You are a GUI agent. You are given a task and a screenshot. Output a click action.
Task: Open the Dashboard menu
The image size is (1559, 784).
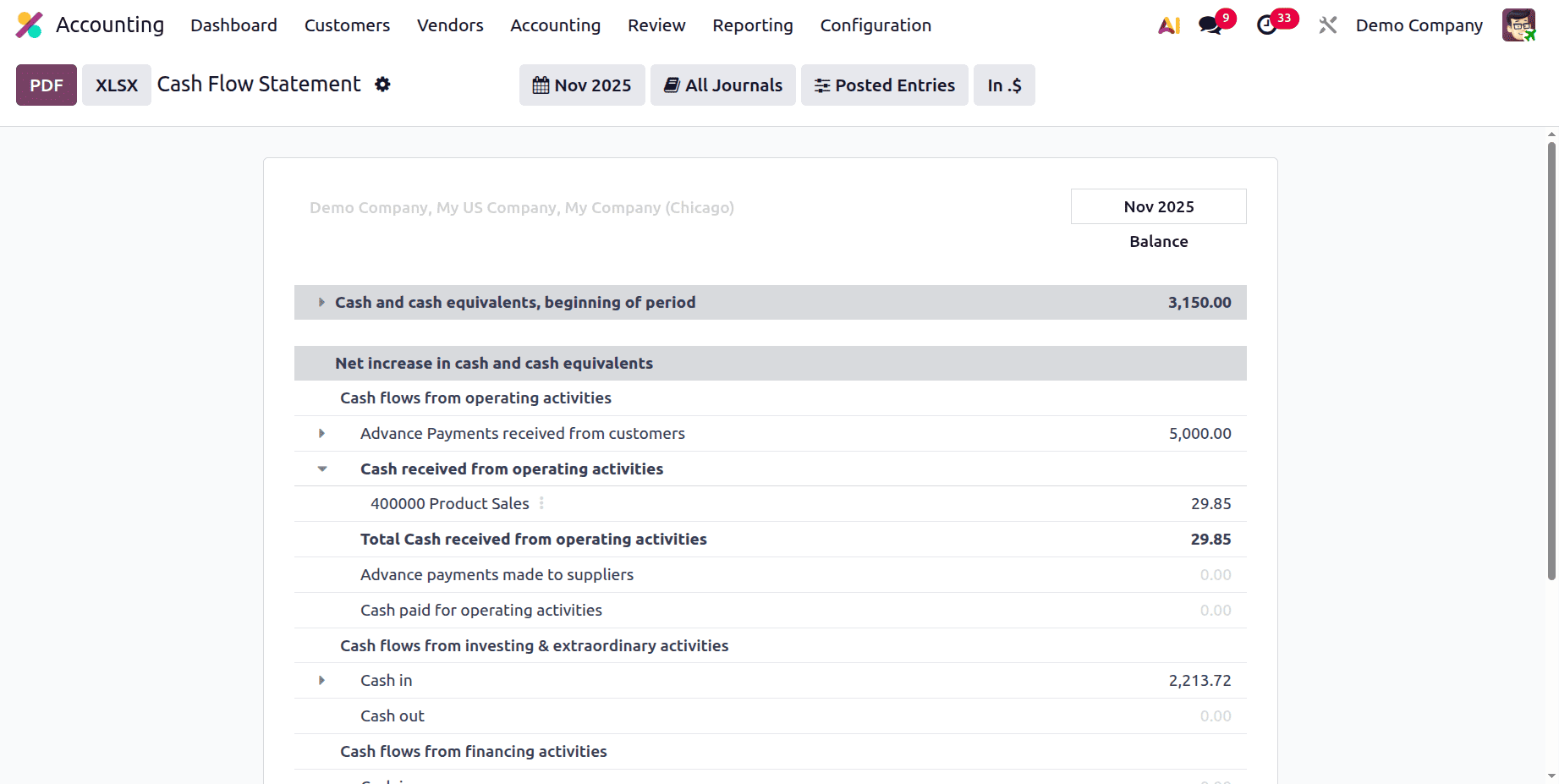[233, 25]
